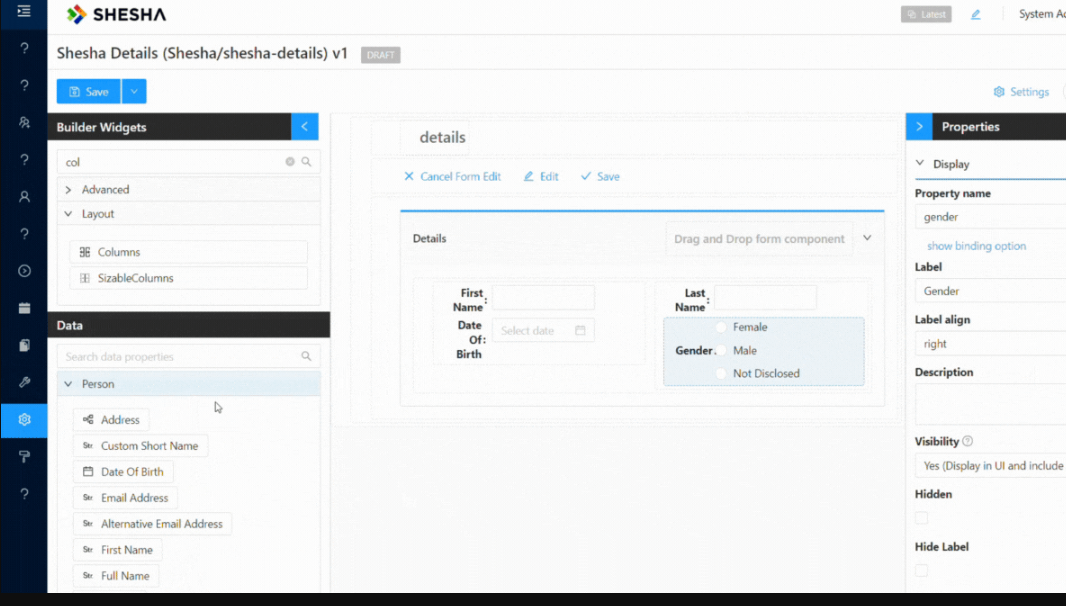
Task: Click the details form title
Action: [443, 137]
